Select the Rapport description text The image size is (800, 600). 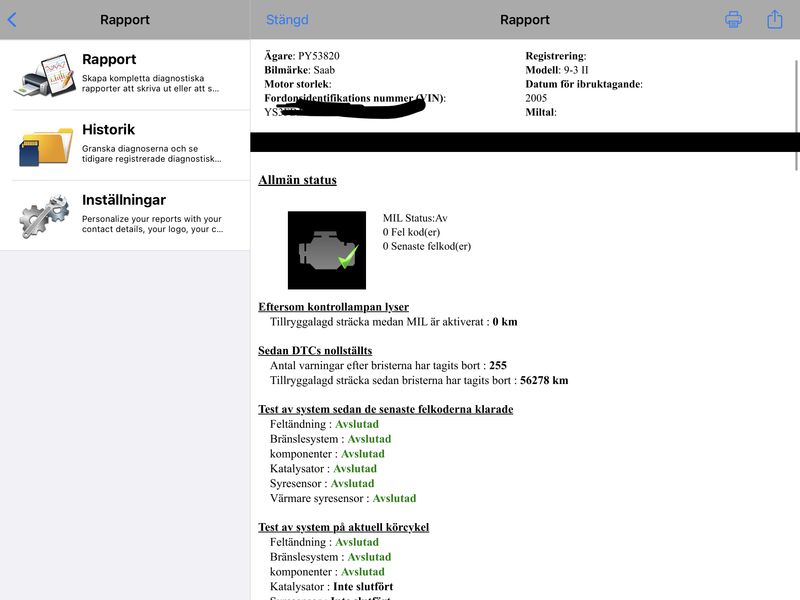point(151,83)
